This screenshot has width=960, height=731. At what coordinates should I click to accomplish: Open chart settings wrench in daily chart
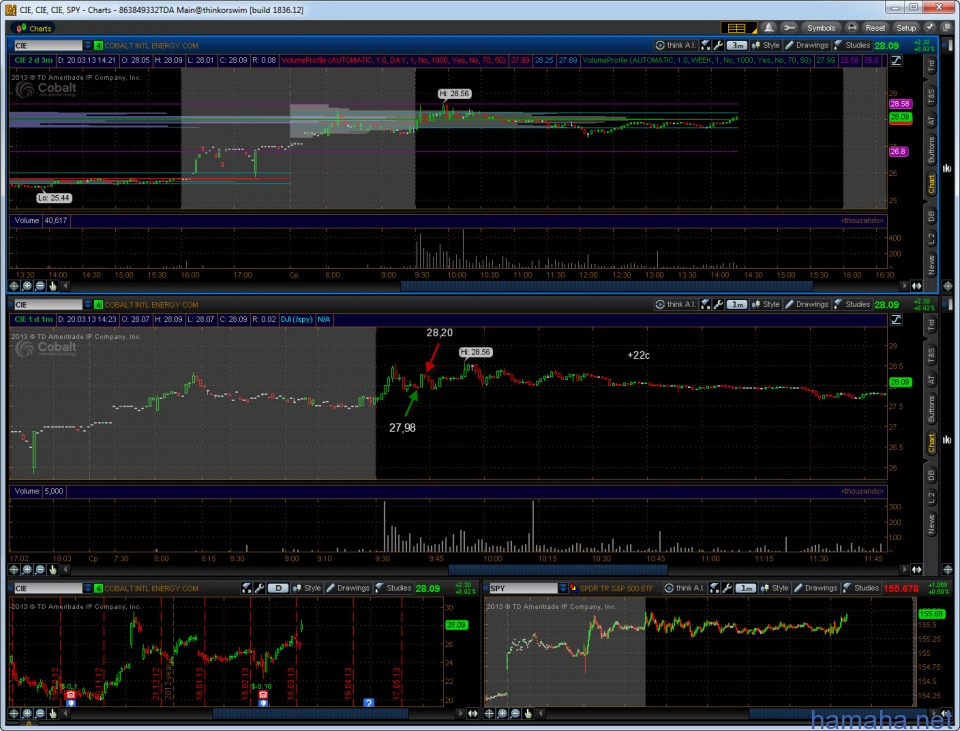pos(259,588)
